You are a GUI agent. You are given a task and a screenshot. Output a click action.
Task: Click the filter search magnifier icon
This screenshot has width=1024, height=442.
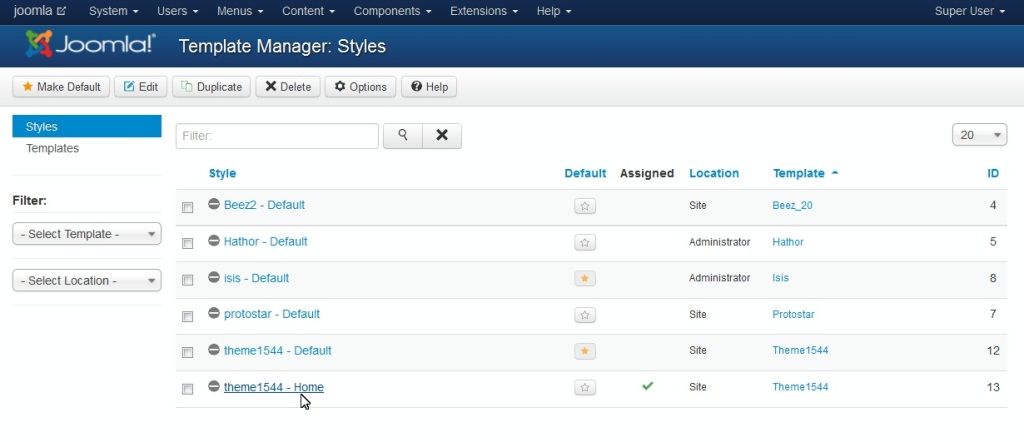(403, 136)
